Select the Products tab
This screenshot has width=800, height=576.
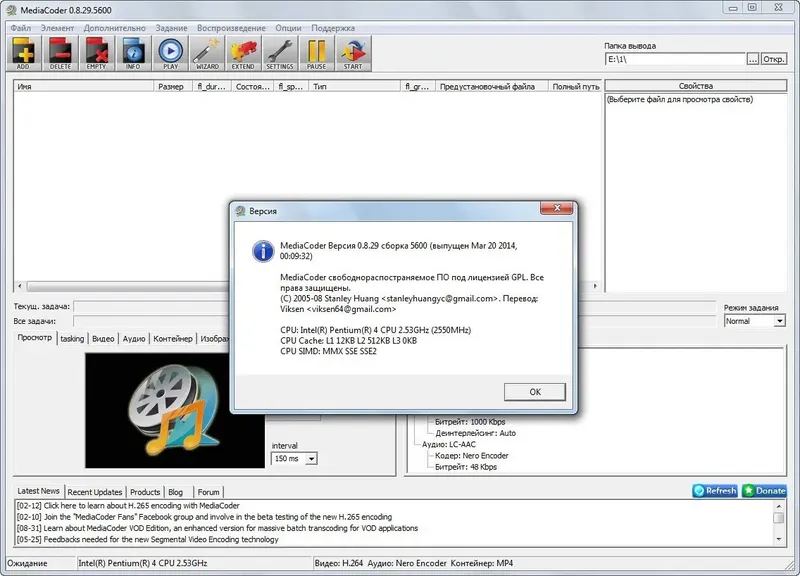click(145, 492)
